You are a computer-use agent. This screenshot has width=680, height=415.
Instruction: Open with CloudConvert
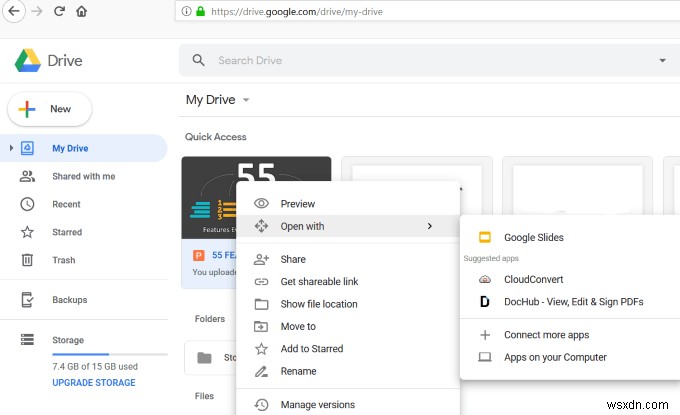click(x=570, y=279)
